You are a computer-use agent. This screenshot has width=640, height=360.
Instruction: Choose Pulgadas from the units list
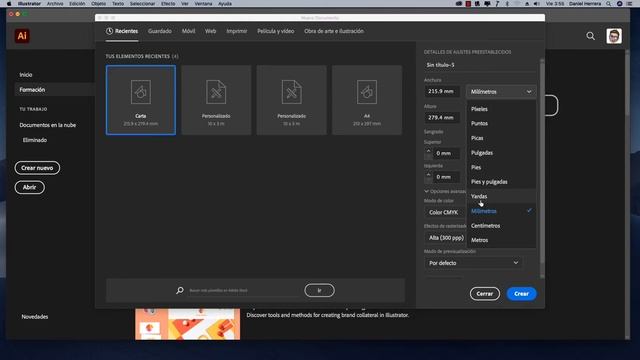501,153
